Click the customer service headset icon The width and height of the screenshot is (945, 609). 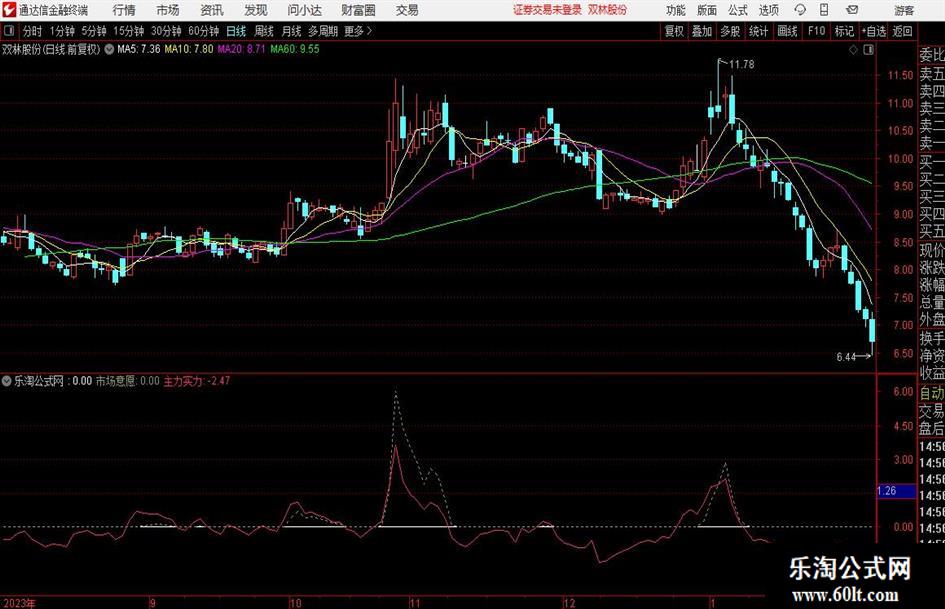tap(800, 10)
